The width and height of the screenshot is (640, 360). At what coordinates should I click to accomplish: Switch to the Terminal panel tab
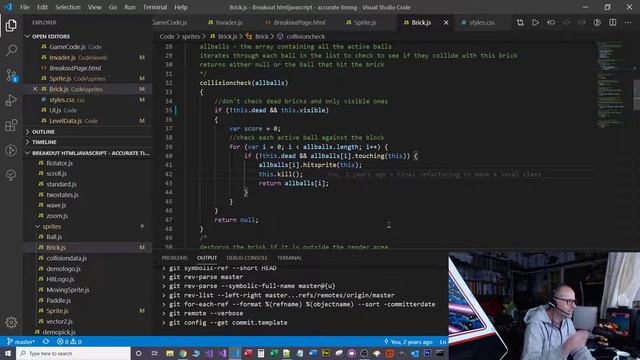tap(289, 258)
